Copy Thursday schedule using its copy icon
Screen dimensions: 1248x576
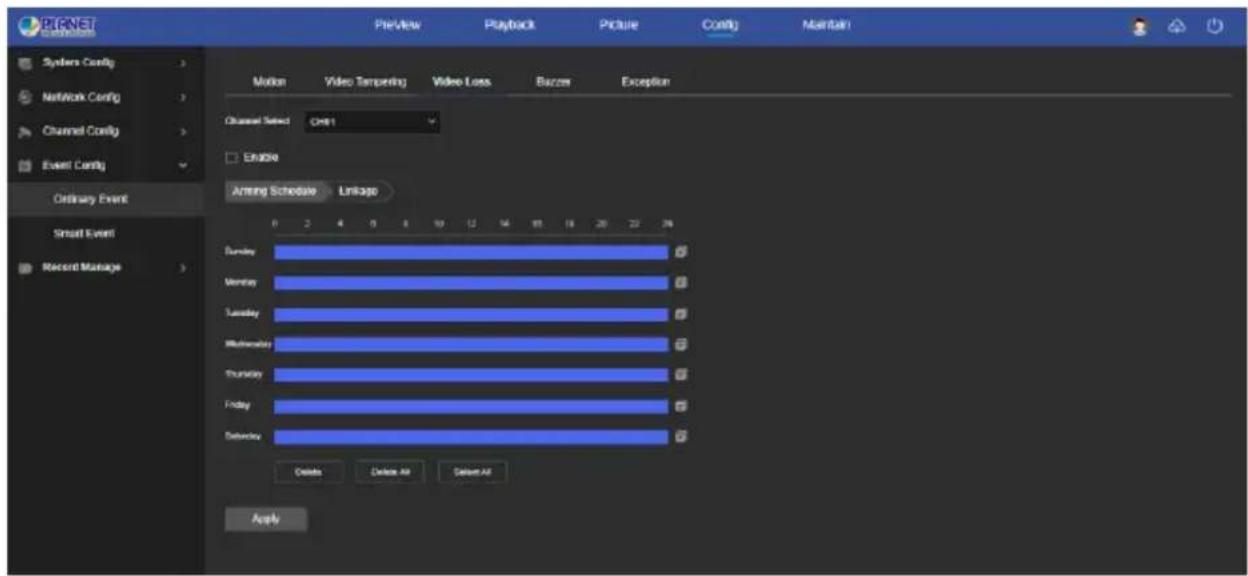tap(680, 375)
